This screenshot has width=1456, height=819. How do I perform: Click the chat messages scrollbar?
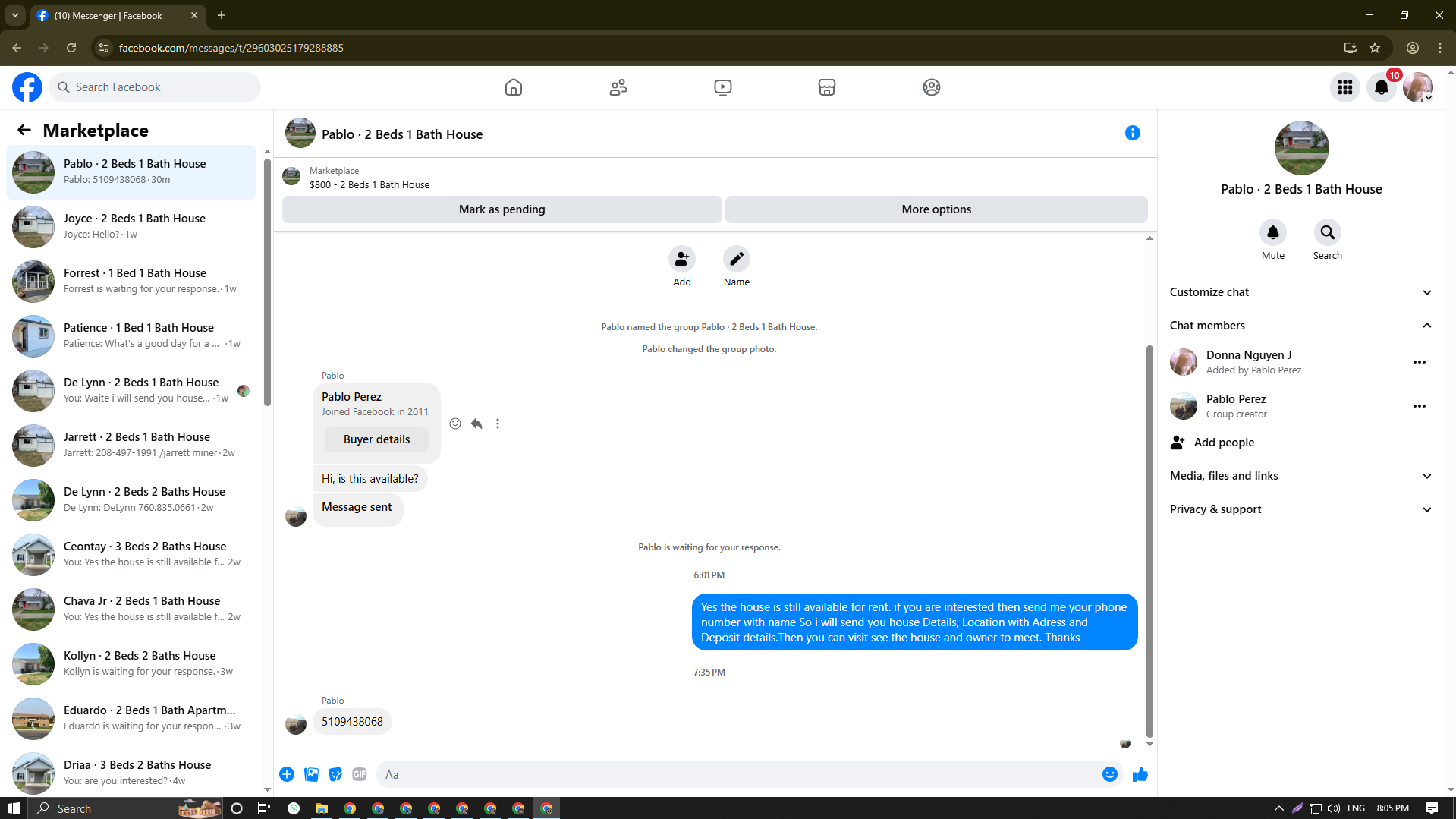click(1149, 540)
